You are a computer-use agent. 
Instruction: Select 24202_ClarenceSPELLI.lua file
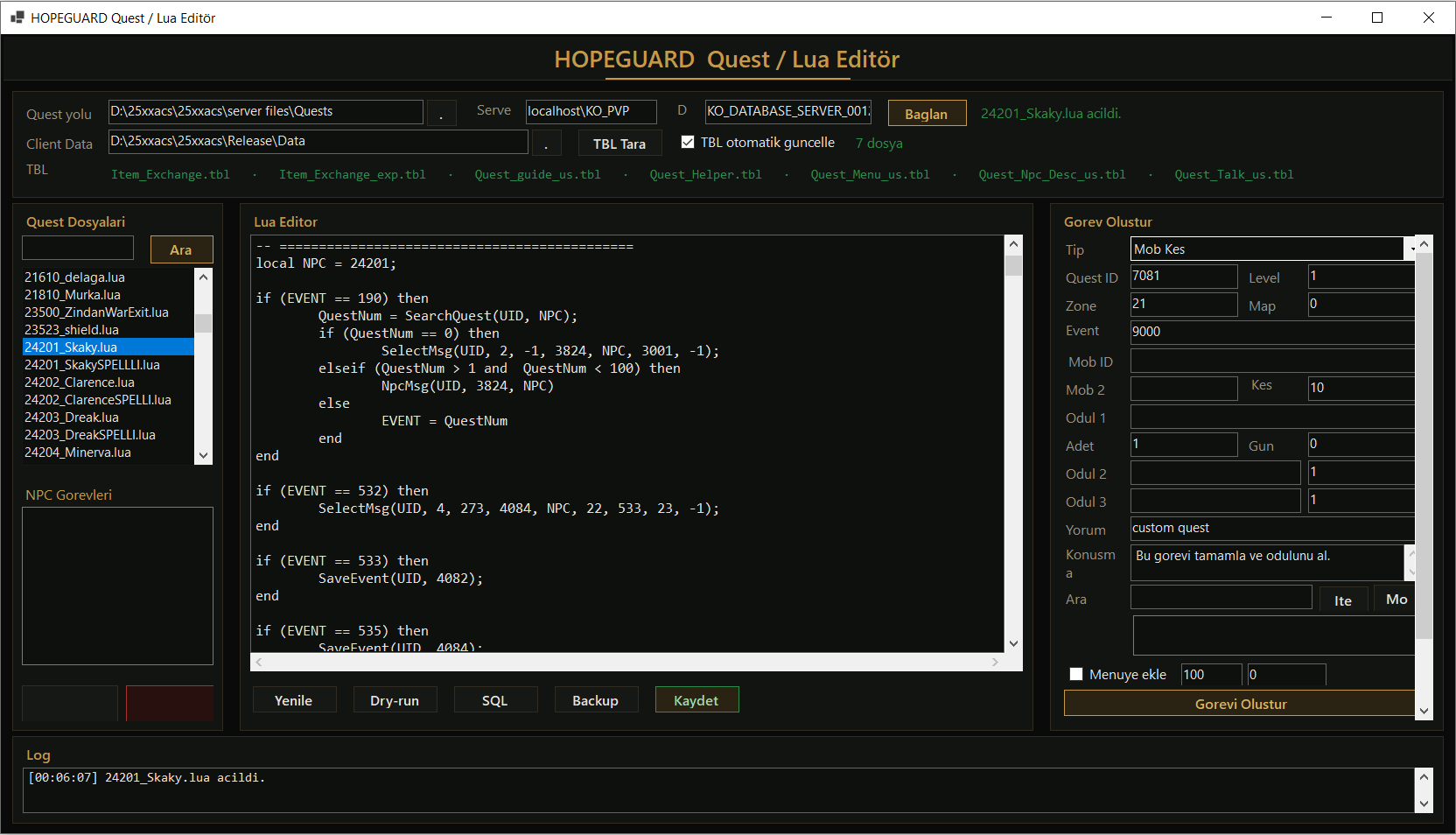[108, 400]
